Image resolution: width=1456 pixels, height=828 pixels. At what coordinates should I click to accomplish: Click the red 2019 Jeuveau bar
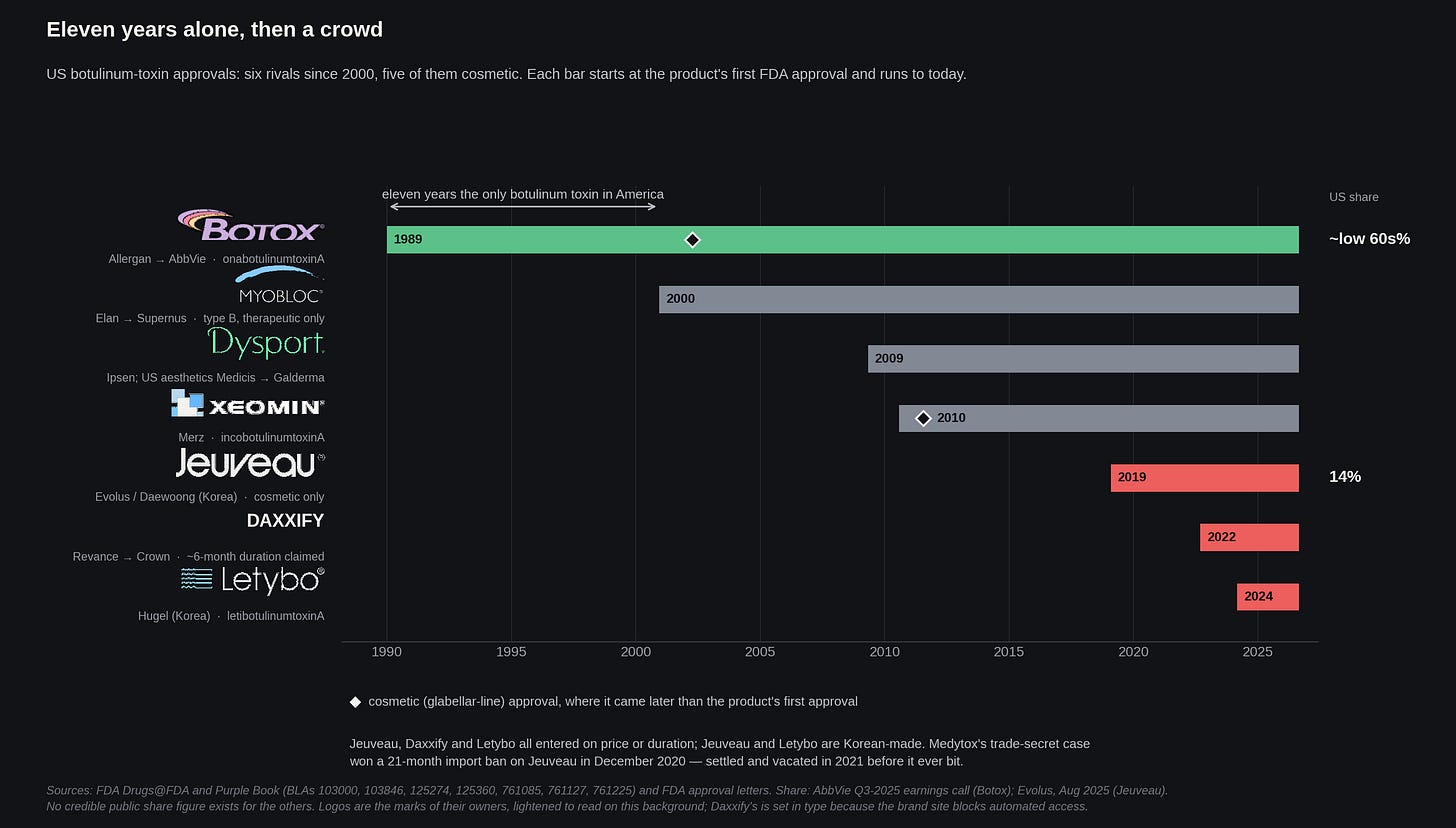click(1205, 478)
